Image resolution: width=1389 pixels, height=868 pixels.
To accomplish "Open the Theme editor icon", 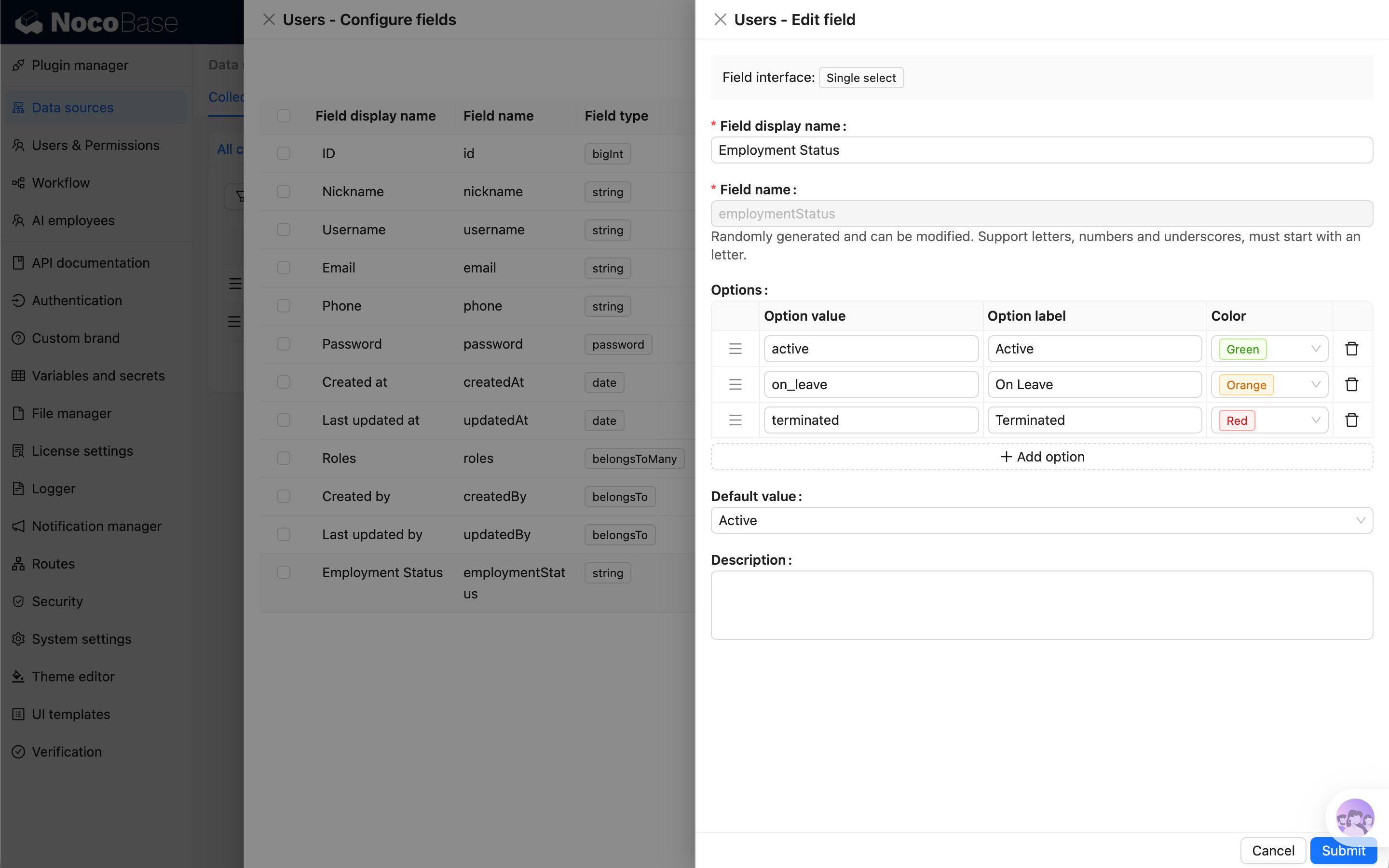I will [19, 676].
